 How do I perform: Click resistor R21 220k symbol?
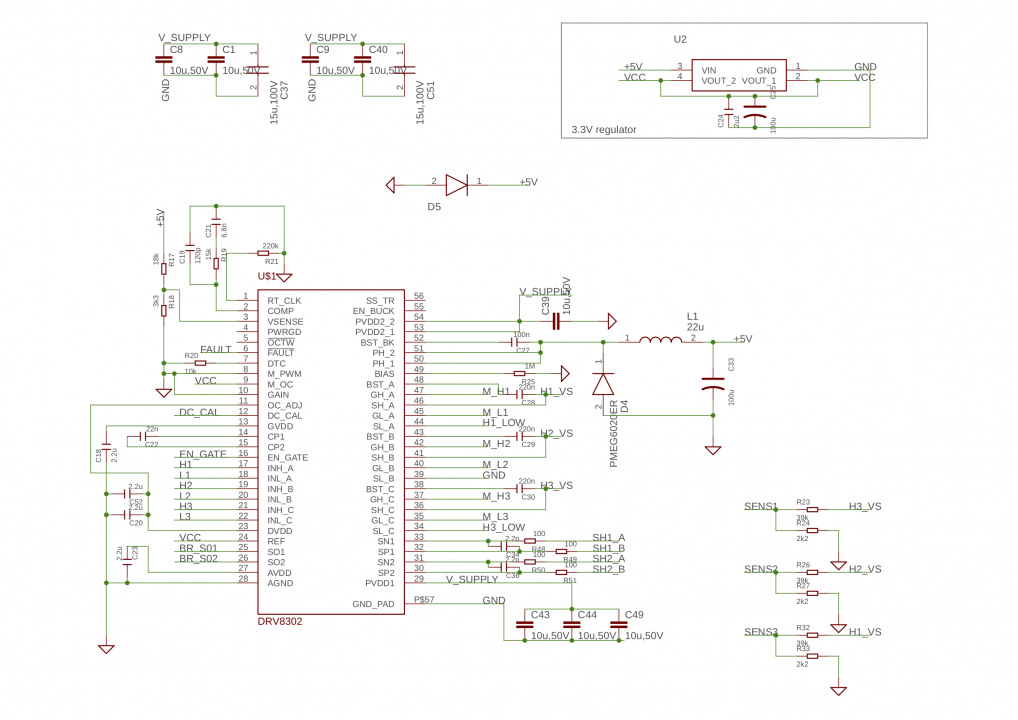(x=264, y=254)
